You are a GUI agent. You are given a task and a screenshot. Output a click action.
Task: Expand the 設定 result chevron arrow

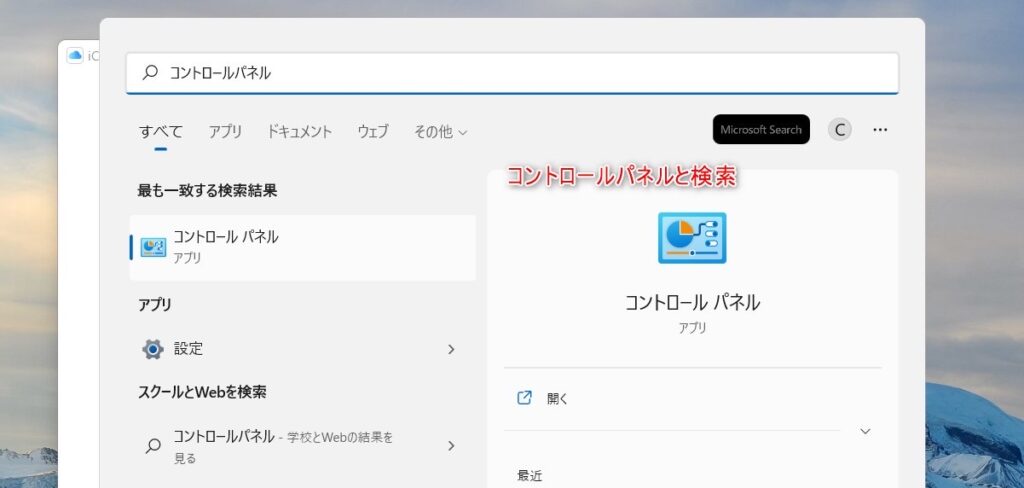[x=451, y=350]
